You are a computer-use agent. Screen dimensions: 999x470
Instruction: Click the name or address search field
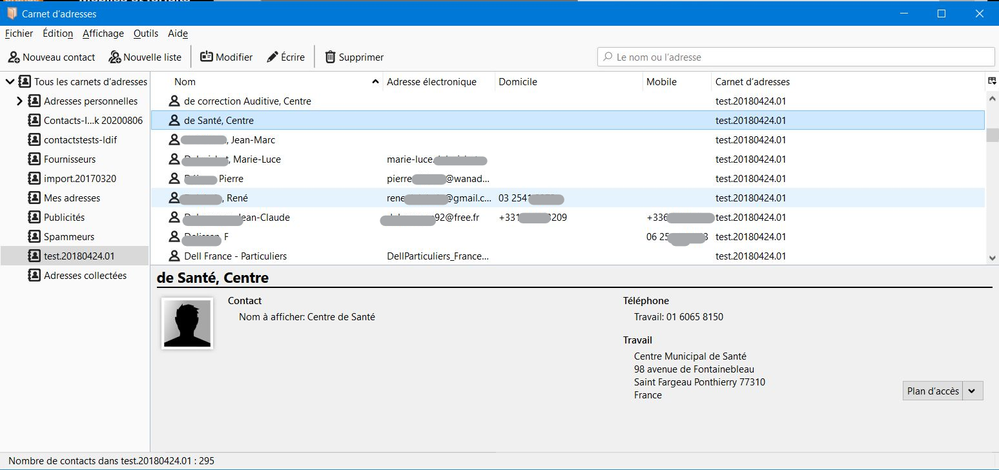coord(790,57)
